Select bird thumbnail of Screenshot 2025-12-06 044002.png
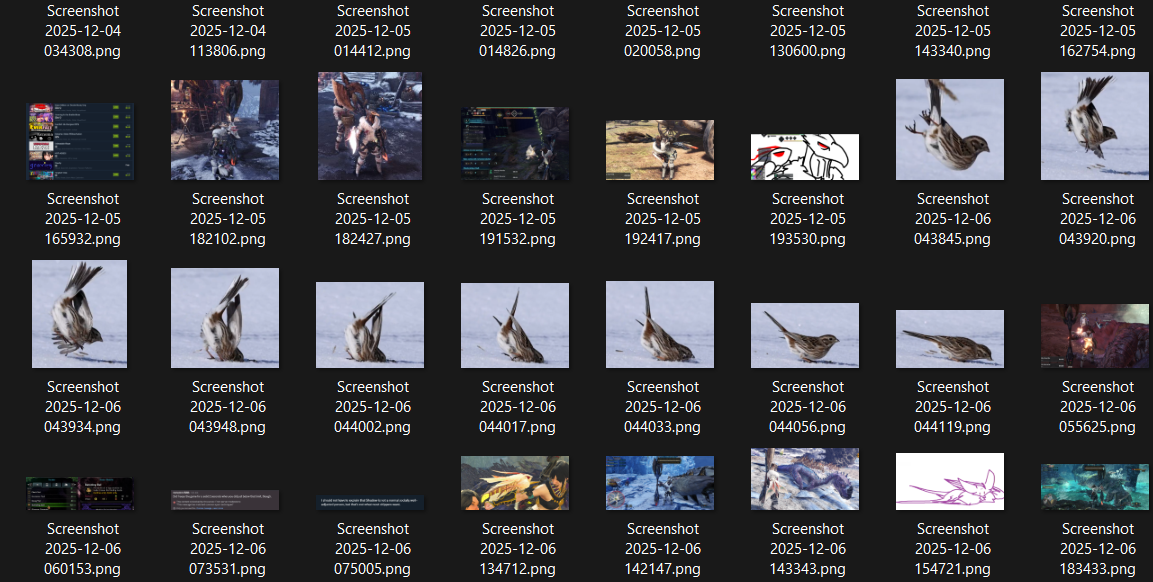The width and height of the screenshot is (1153, 582). (x=370, y=324)
